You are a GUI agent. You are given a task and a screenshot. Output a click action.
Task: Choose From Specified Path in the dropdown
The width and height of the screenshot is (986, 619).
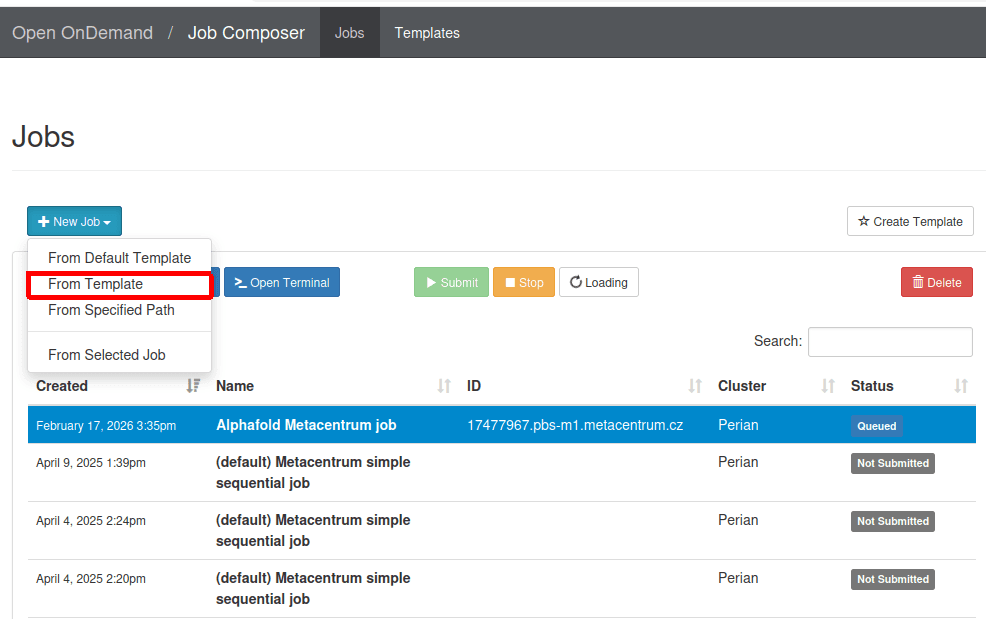click(110, 311)
